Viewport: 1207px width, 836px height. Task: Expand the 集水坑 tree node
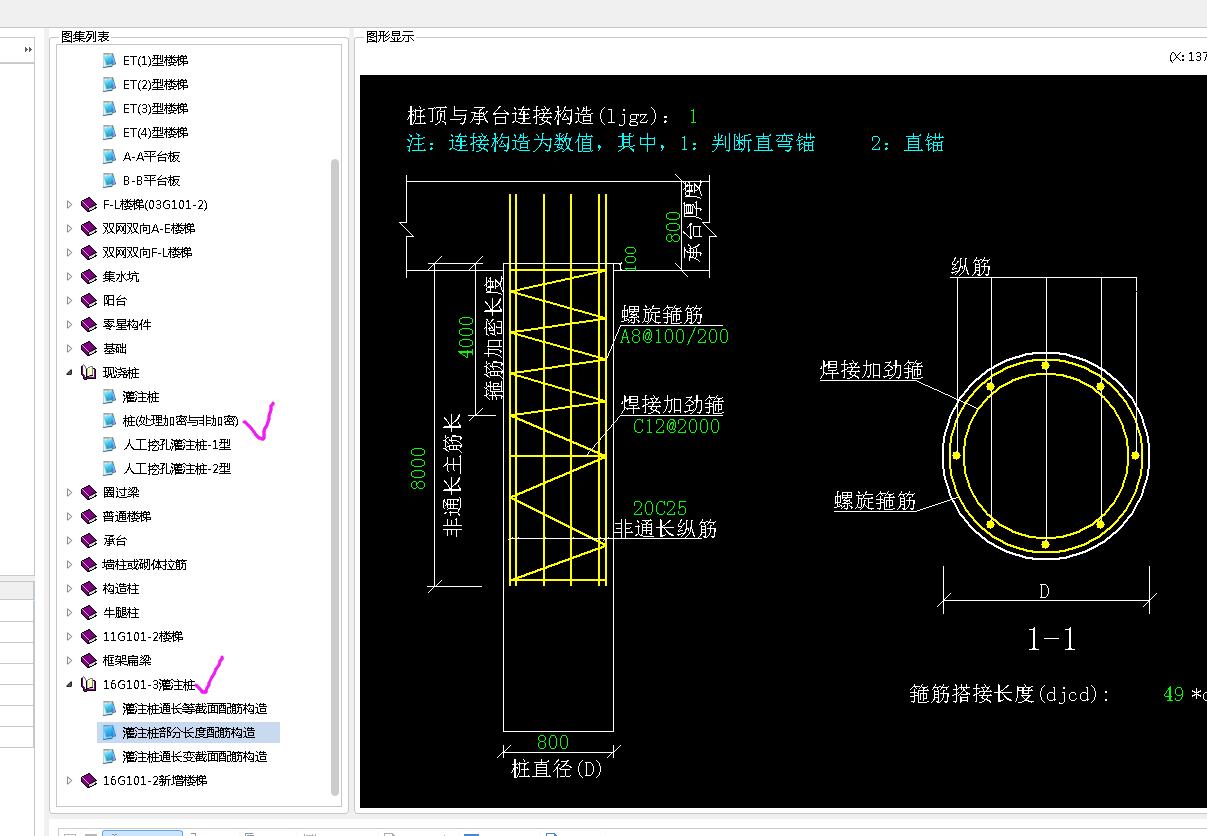point(69,276)
